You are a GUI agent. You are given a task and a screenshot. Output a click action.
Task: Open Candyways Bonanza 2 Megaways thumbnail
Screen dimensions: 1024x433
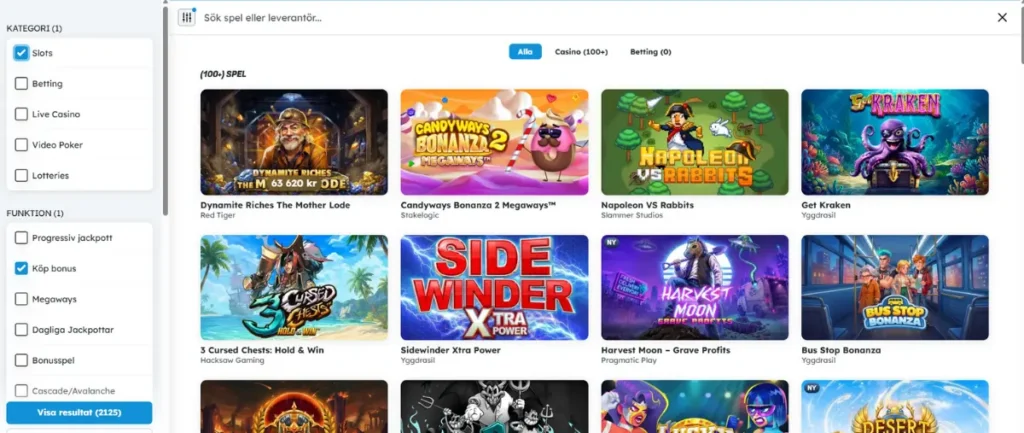pos(494,142)
